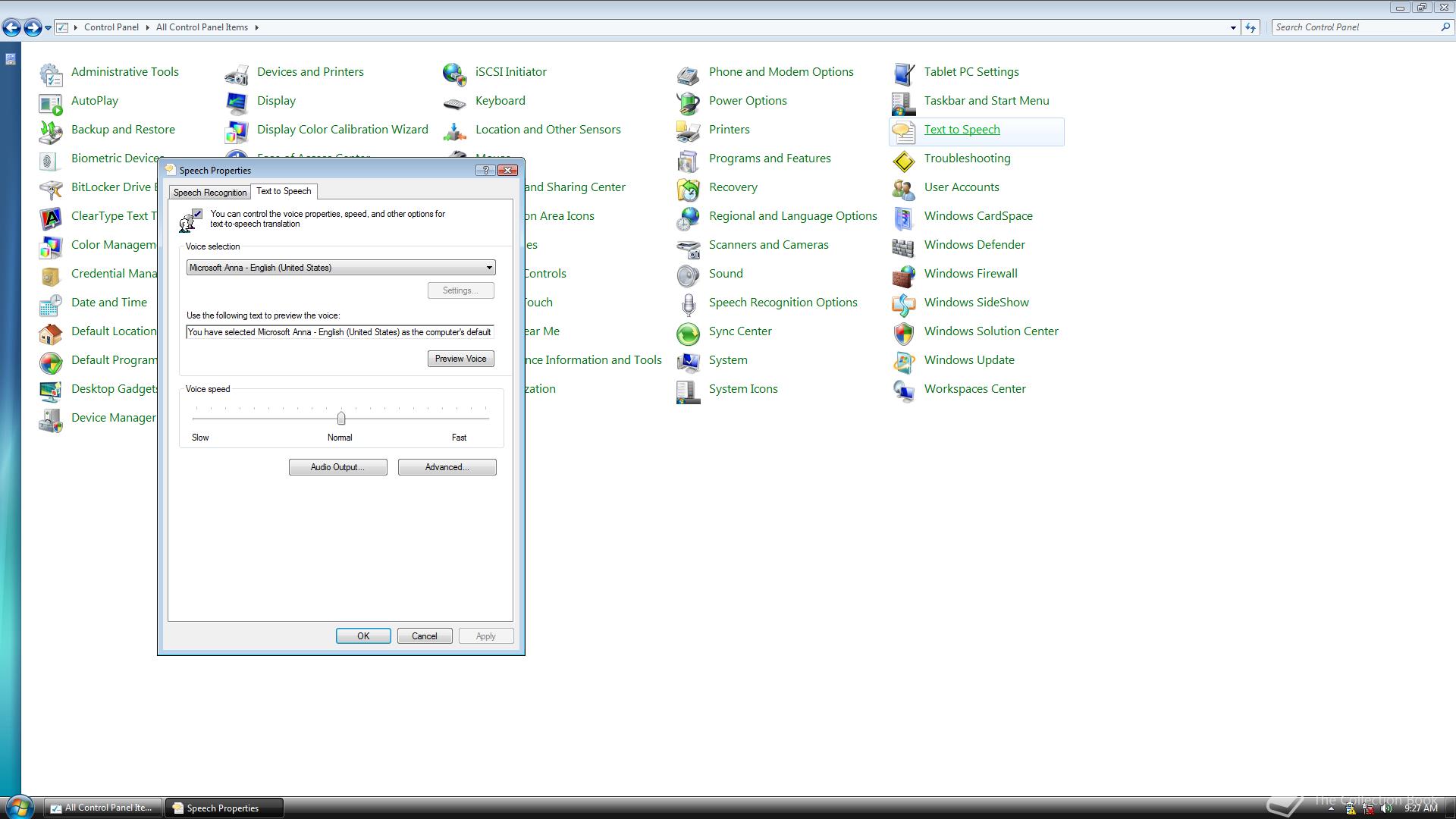The width and height of the screenshot is (1456, 819).
Task: Click the Help question mark button
Action: (x=485, y=170)
